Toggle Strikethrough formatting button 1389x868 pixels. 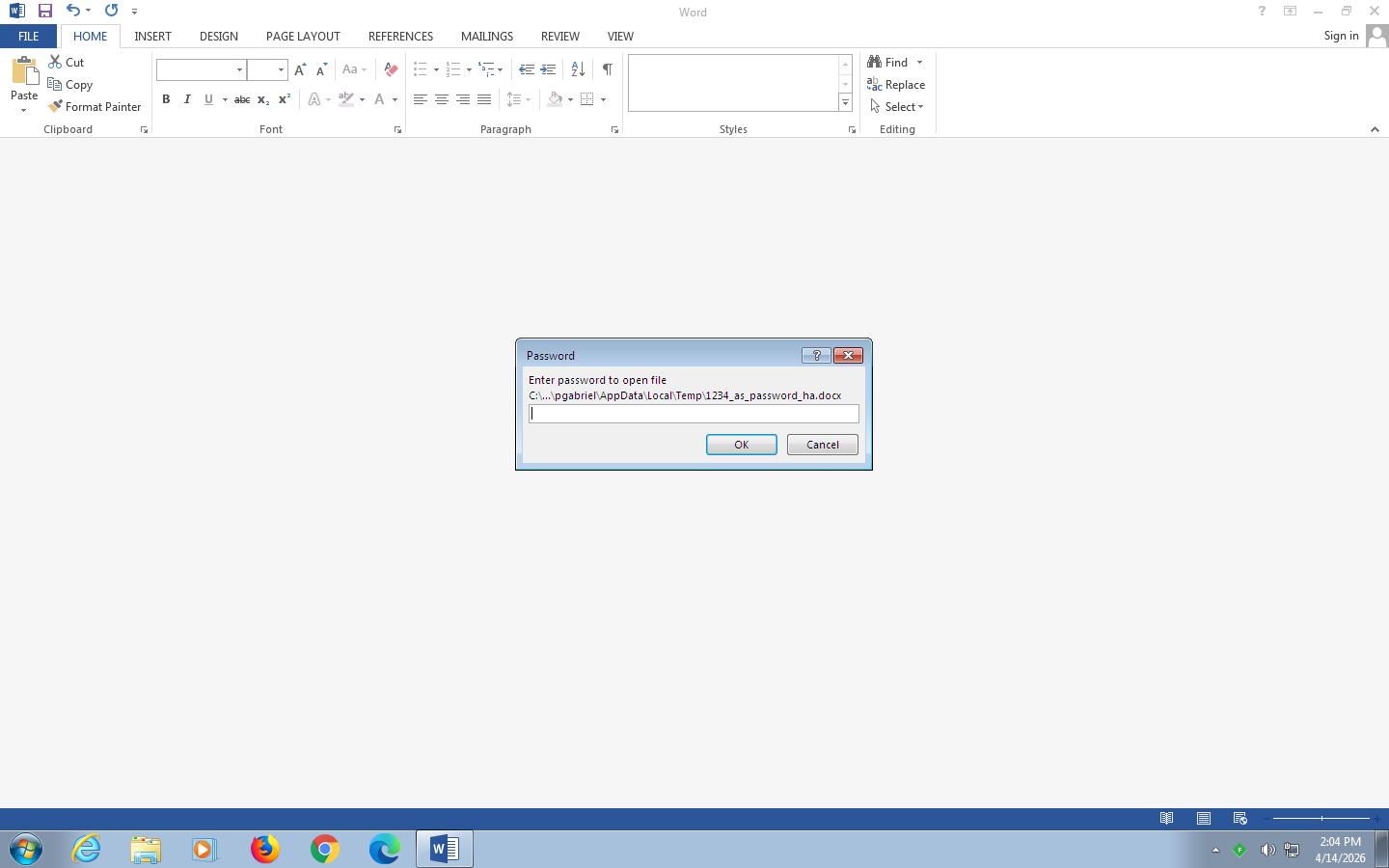[242, 99]
